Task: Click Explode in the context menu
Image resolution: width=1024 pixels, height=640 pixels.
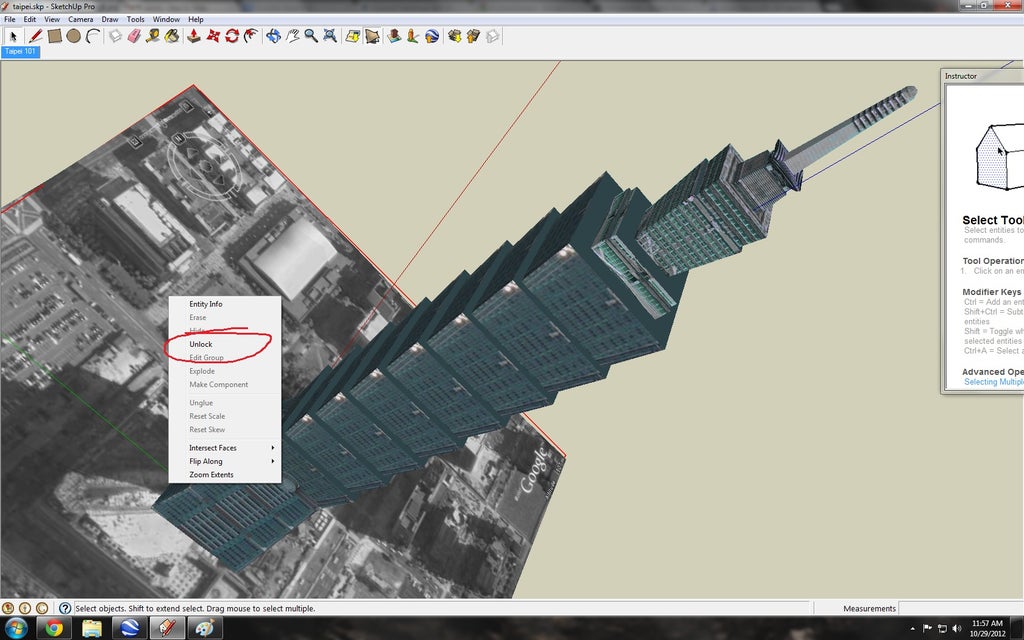Action: pos(200,370)
